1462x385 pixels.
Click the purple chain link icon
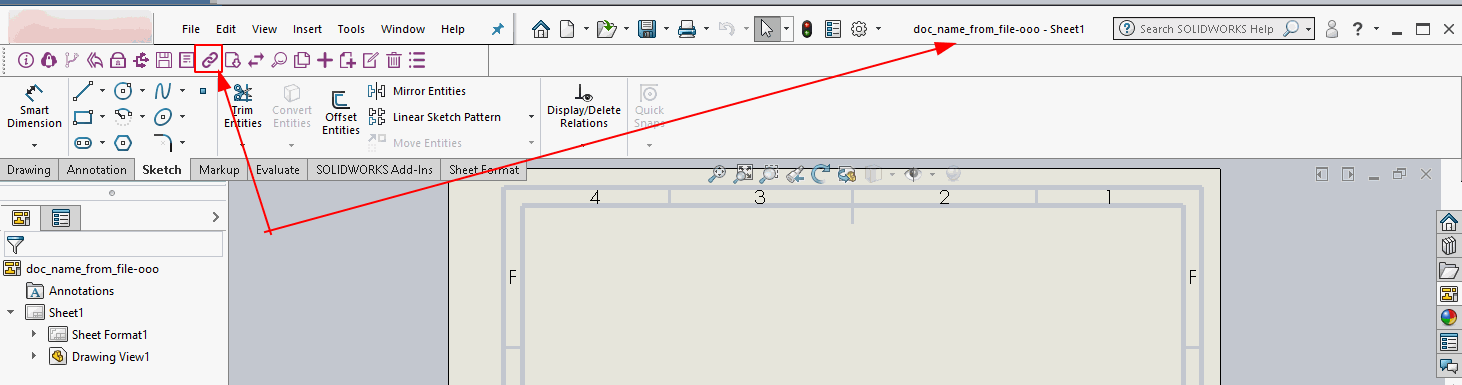209,60
